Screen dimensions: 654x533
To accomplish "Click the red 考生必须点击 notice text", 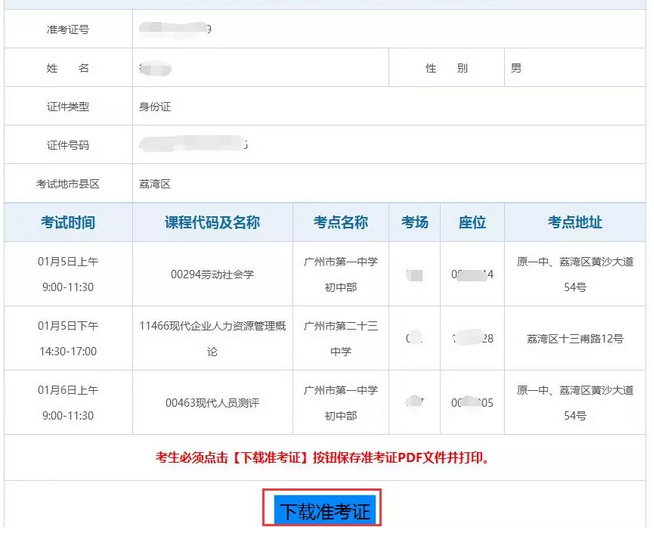I will (328, 458).
